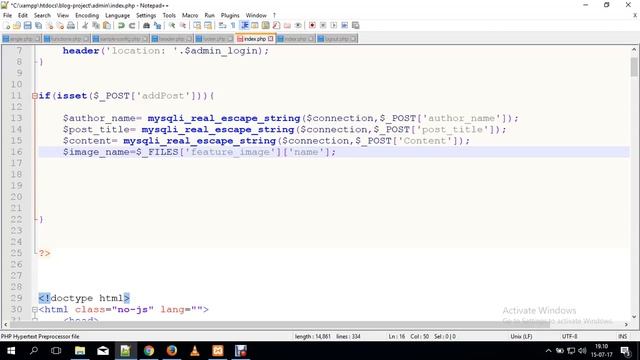This screenshot has width=640, height=360.
Task: Open the Encoding menu
Action: [87, 15]
